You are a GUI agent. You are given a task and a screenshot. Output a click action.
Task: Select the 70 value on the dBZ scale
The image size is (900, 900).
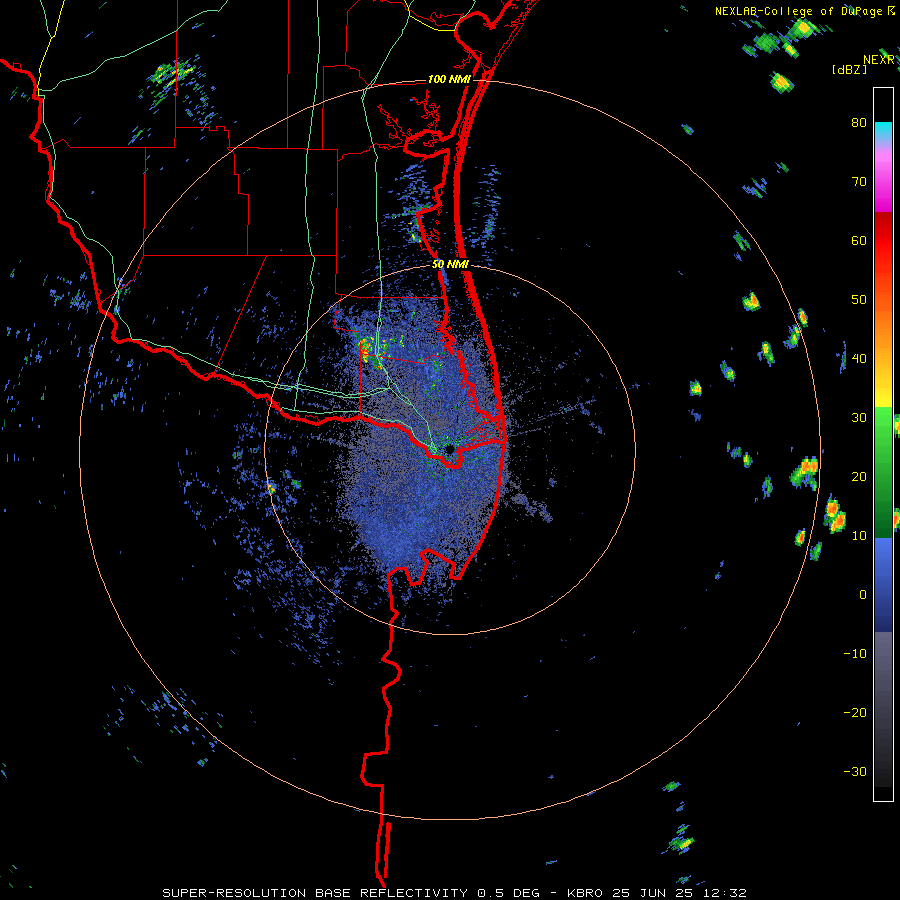(859, 182)
